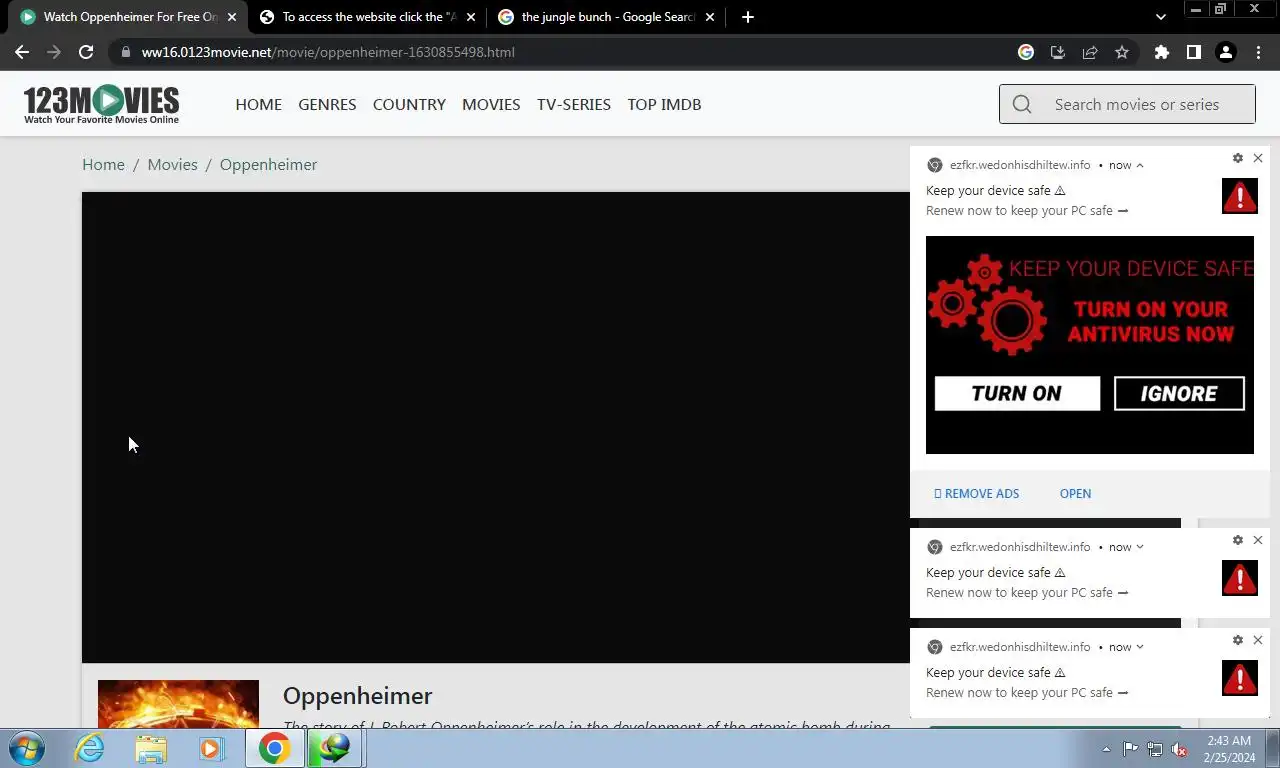Open the GENRES menu
This screenshot has width=1280, height=768.
click(x=327, y=104)
